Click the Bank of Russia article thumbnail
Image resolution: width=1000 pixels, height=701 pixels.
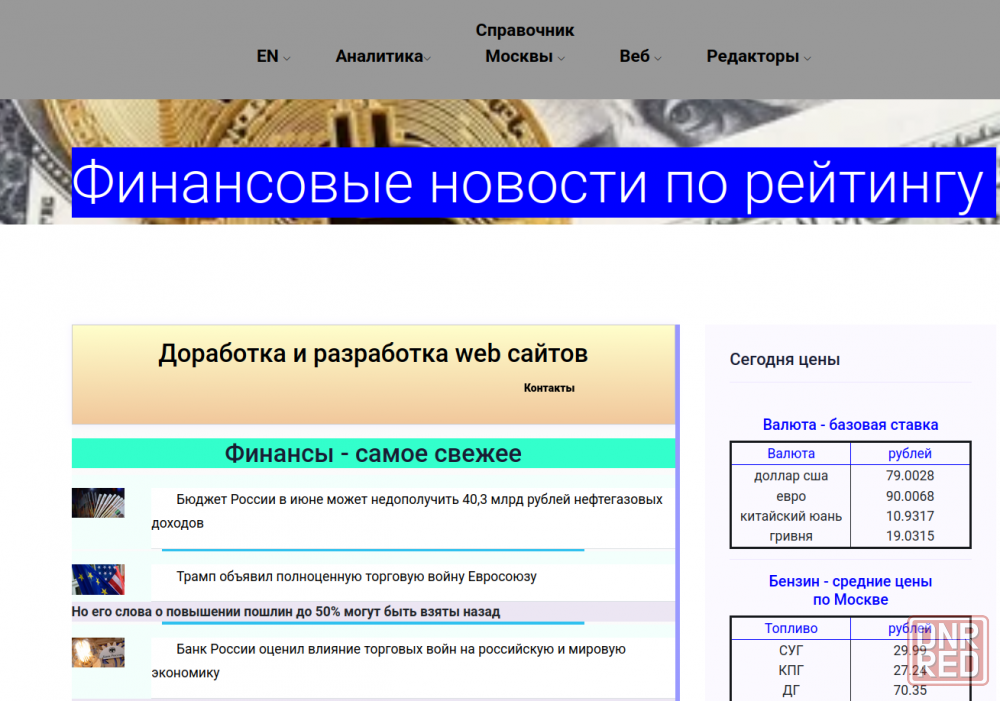coord(98,653)
